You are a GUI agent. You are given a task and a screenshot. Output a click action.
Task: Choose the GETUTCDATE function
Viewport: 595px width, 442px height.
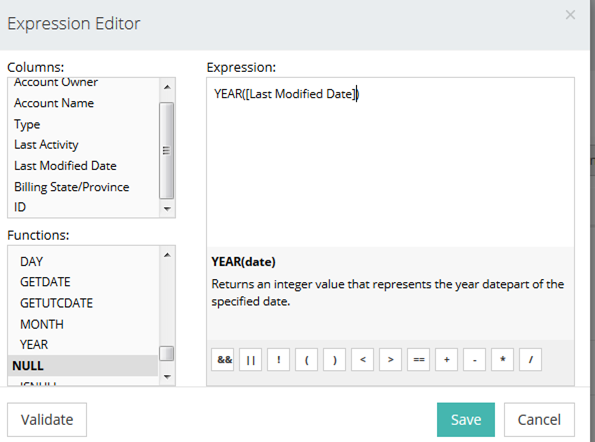coord(57,303)
